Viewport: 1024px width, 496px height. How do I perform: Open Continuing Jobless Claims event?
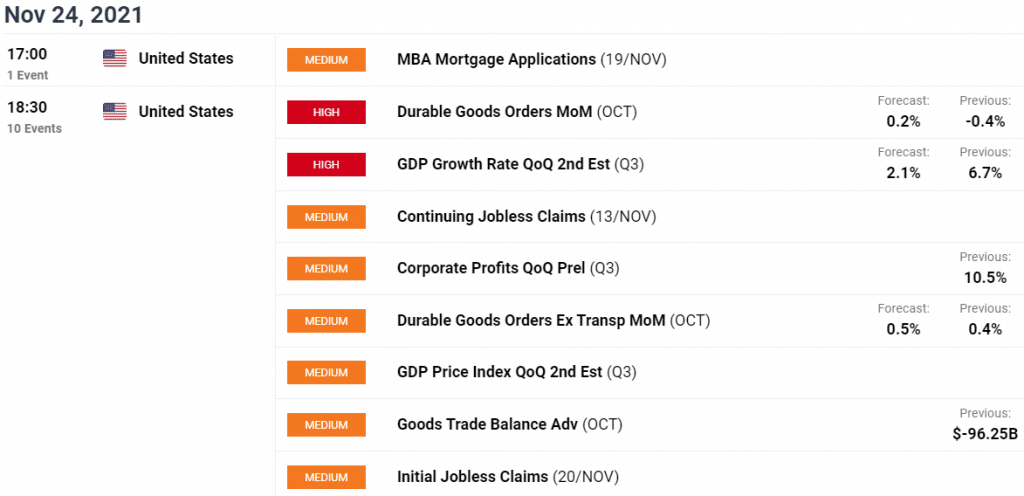click(x=526, y=217)
